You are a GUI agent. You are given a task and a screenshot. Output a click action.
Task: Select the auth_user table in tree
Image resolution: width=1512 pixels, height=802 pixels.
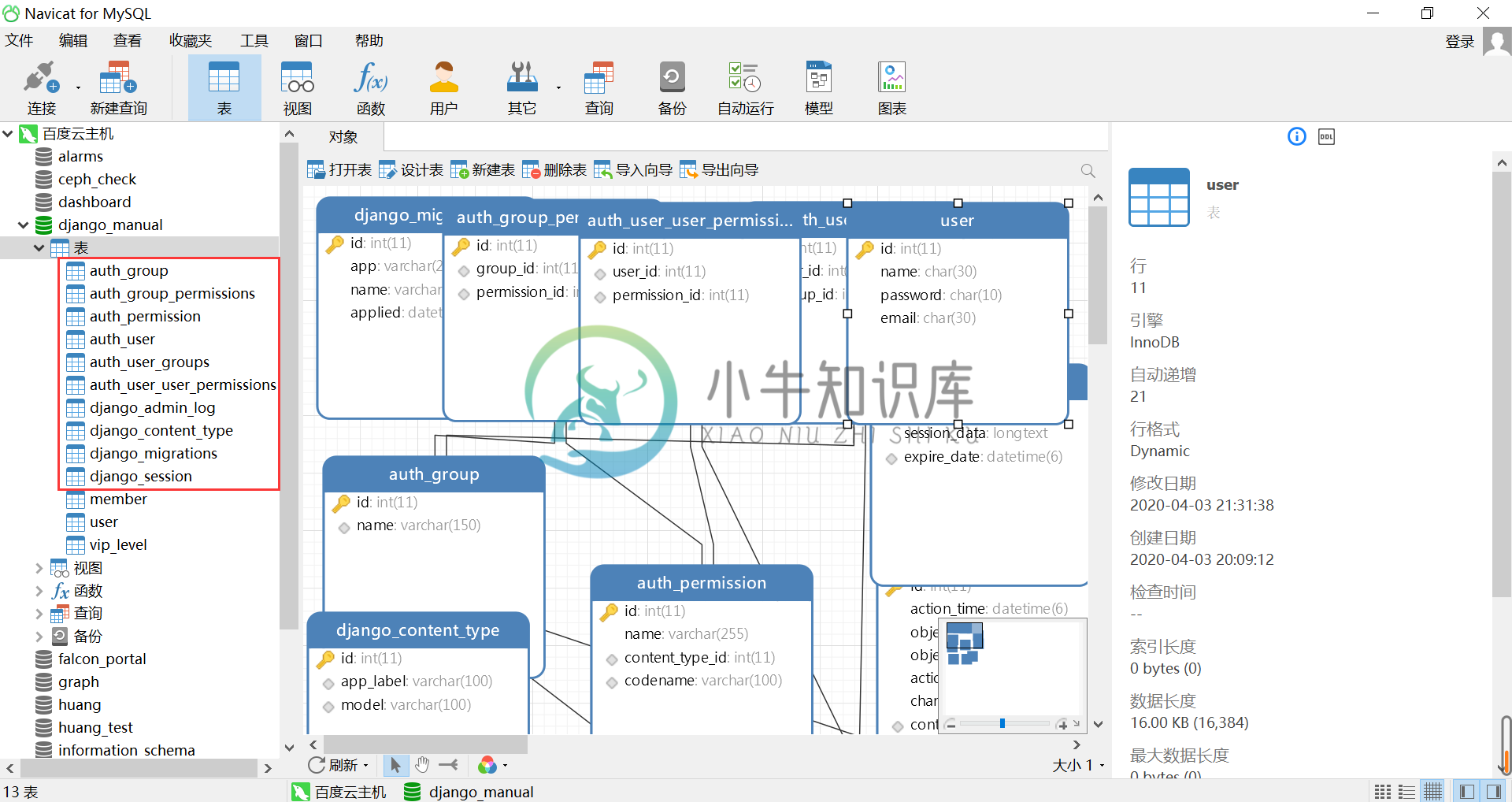(x=122, y=340)
